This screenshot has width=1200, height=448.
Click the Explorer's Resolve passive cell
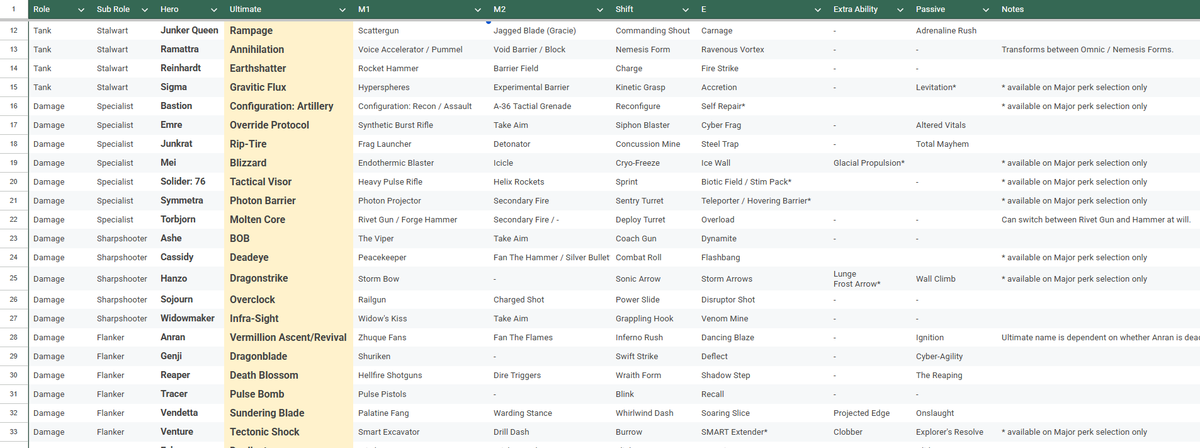pos(954,432)
